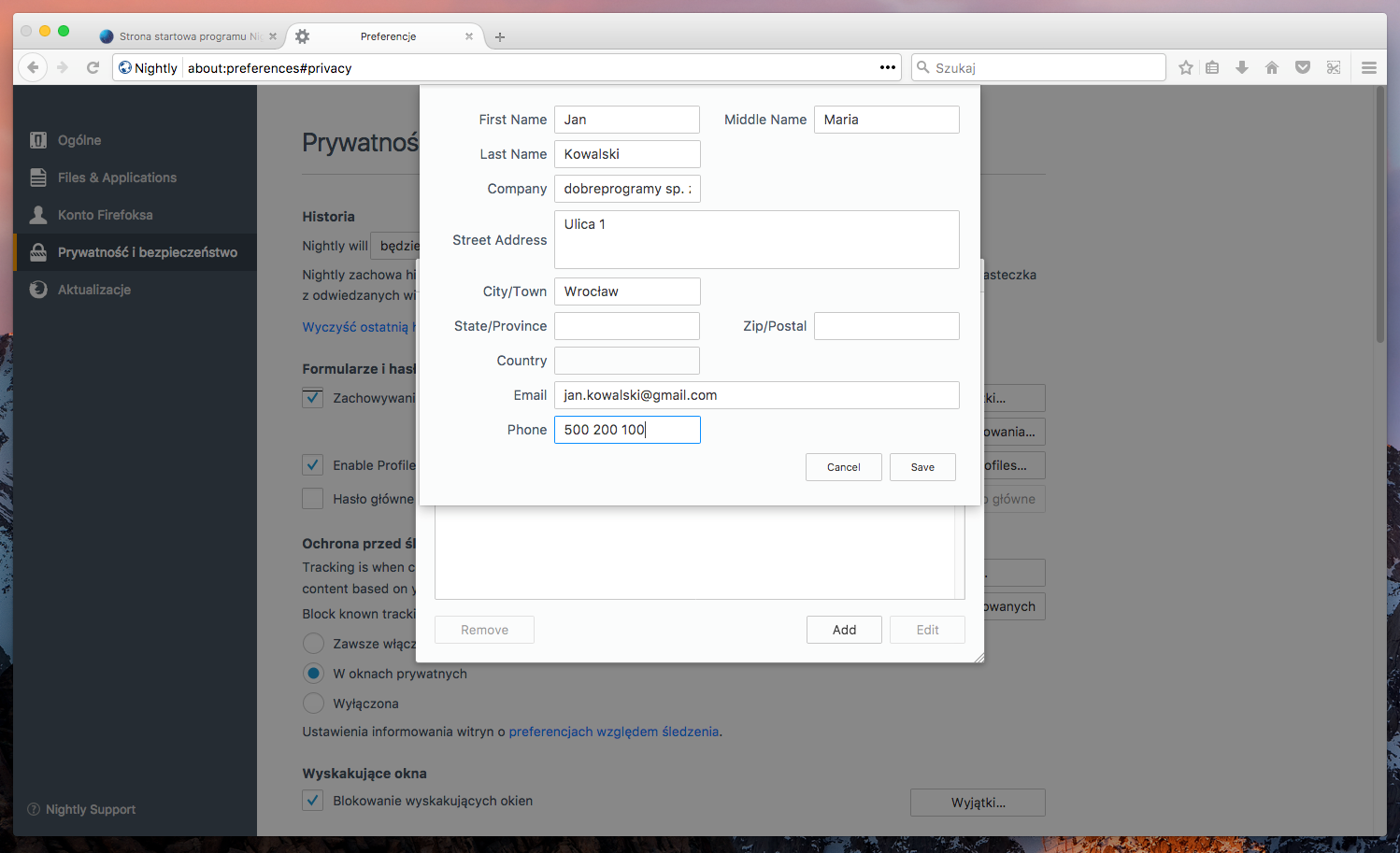This screenshot has height=853, width=1400.
Task: Click the Middle Name field
Action: [x=887, y=120]
